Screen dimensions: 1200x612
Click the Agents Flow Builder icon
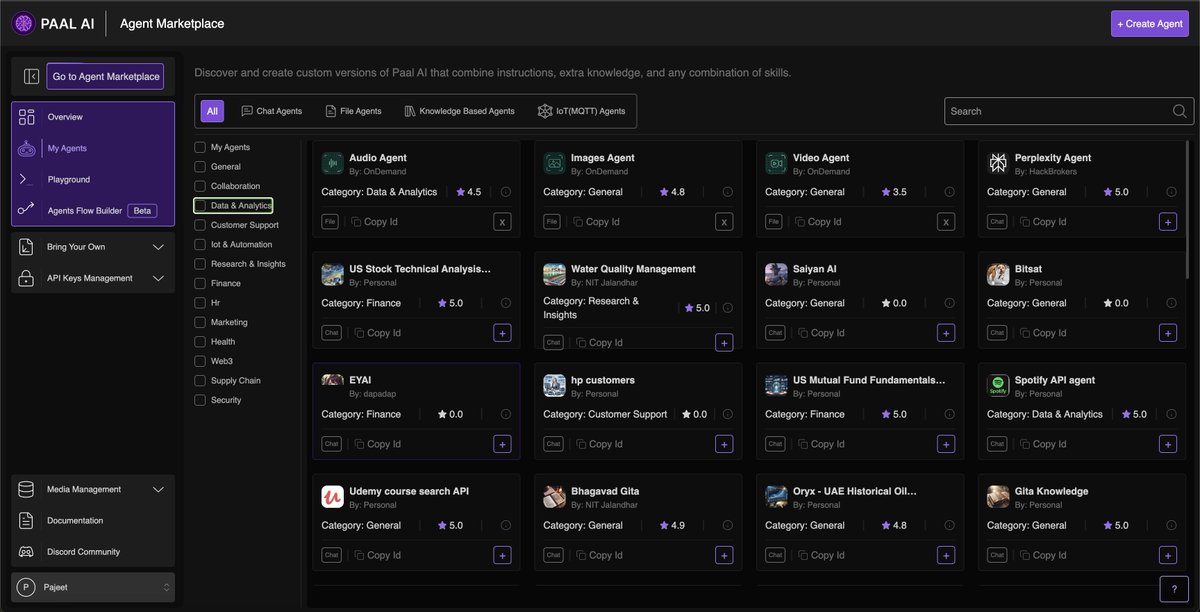pyautogui.click(x=27, y=210)
